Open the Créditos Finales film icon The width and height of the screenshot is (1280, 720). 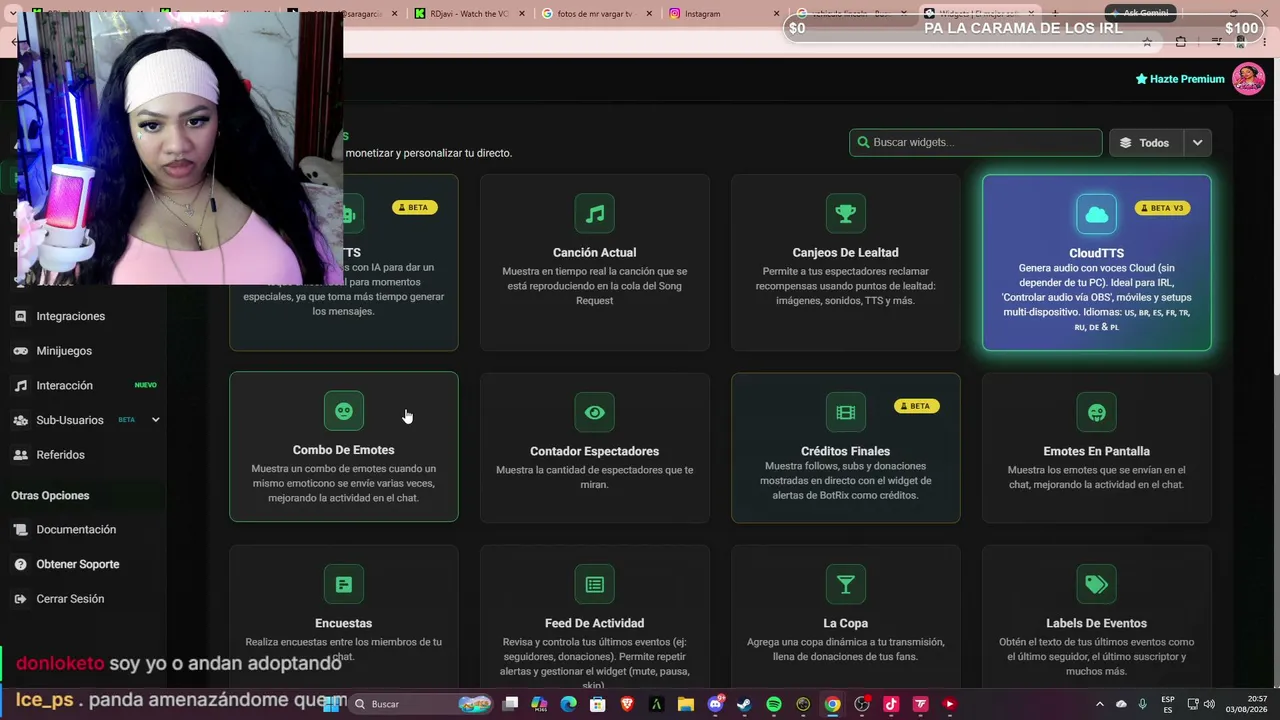846,412
